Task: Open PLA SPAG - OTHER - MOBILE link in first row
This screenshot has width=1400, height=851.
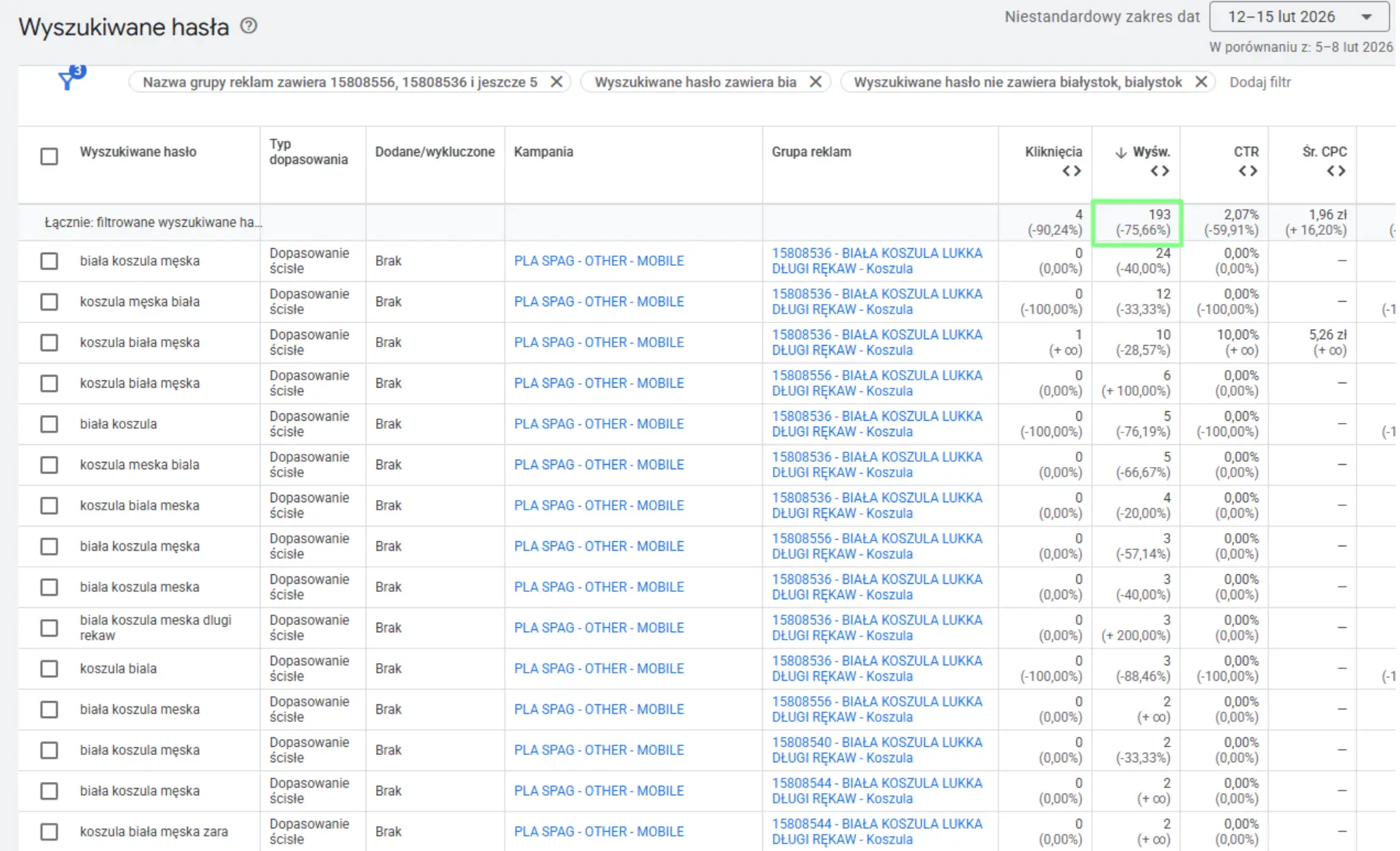Action: (599, 261)
